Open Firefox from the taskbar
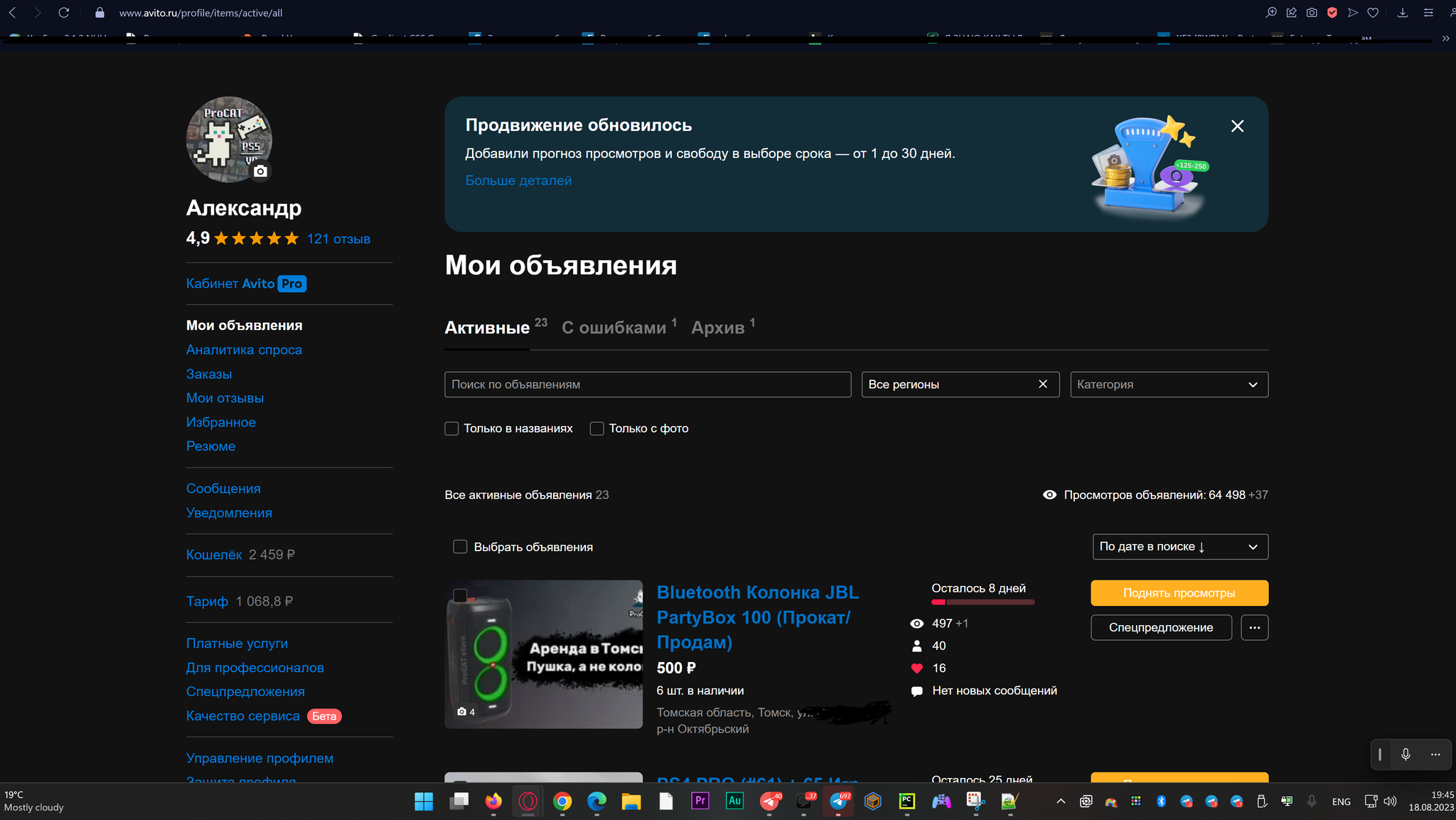1456x820 pixels. [x=493, y=802]
